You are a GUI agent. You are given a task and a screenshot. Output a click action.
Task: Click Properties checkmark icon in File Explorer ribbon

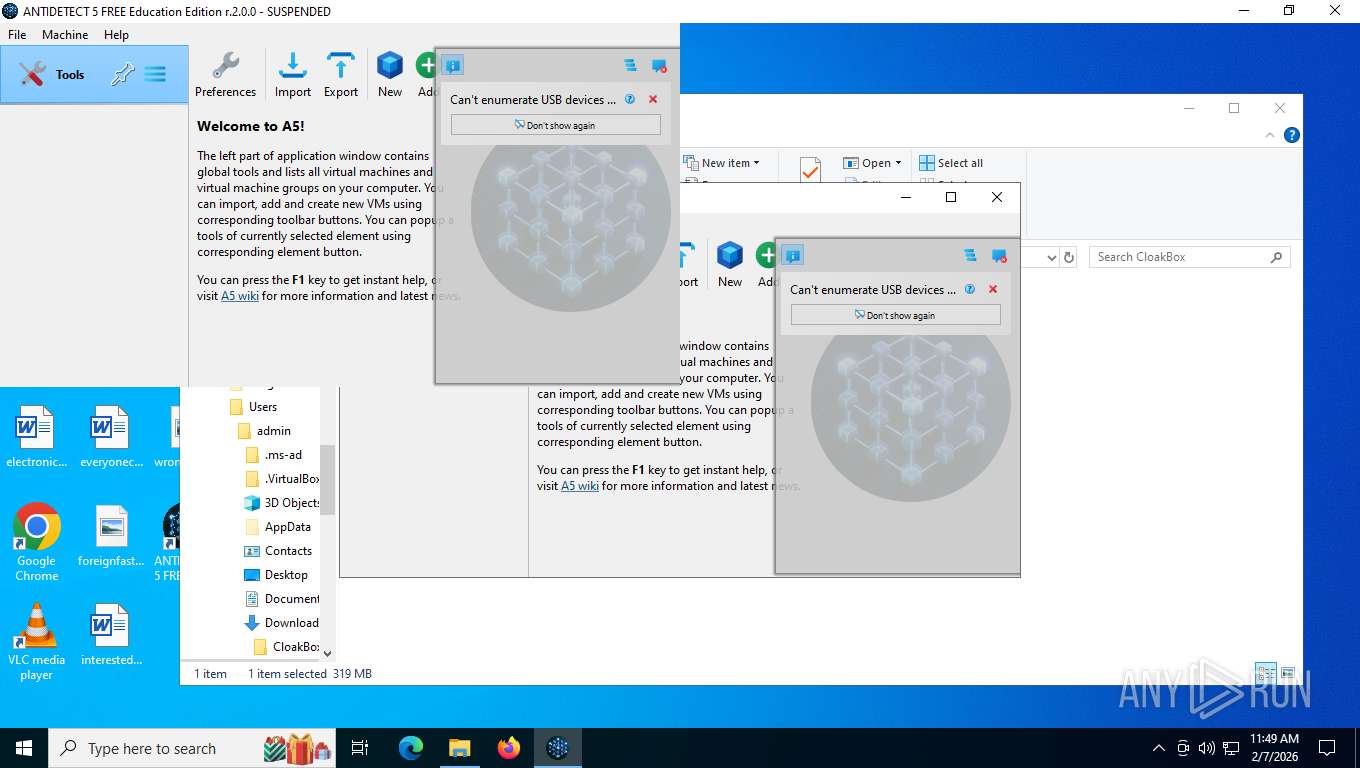tap(810, 169)
